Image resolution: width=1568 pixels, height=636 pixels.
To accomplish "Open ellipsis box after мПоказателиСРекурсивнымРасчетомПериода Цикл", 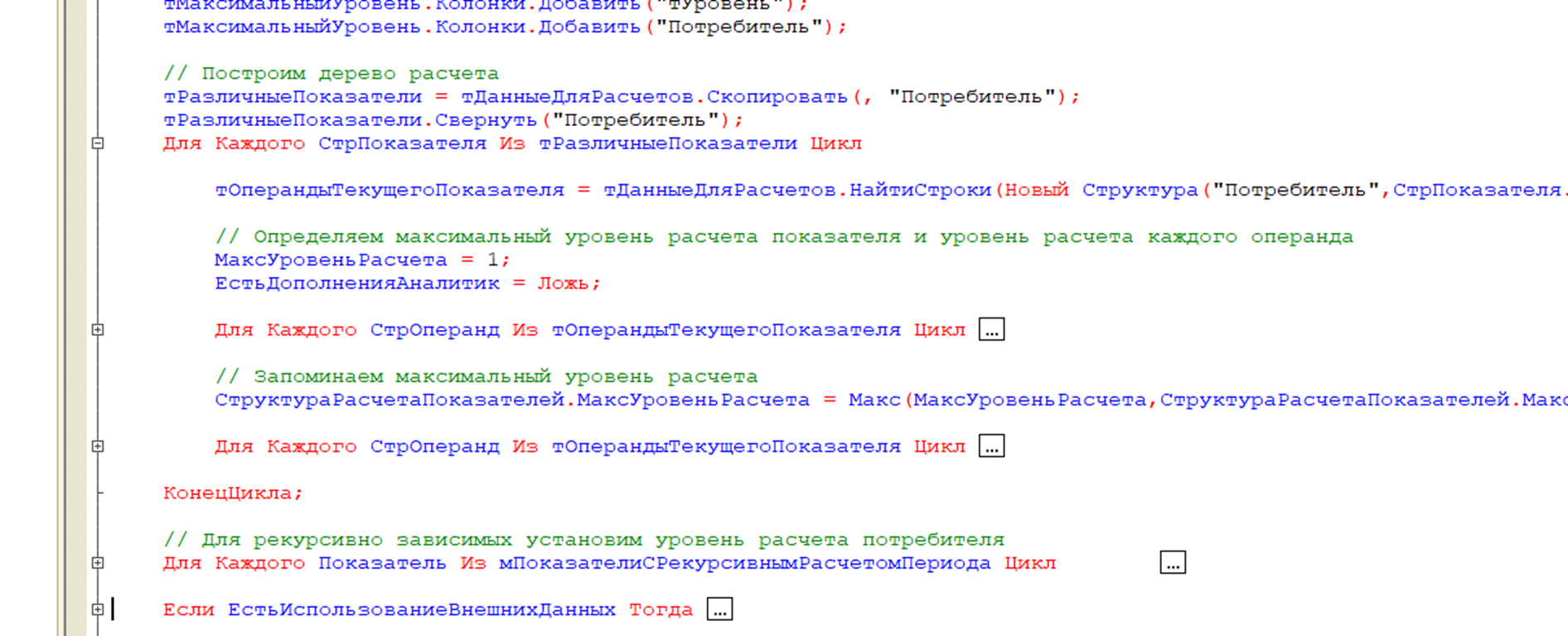I will pos(1172,563).
